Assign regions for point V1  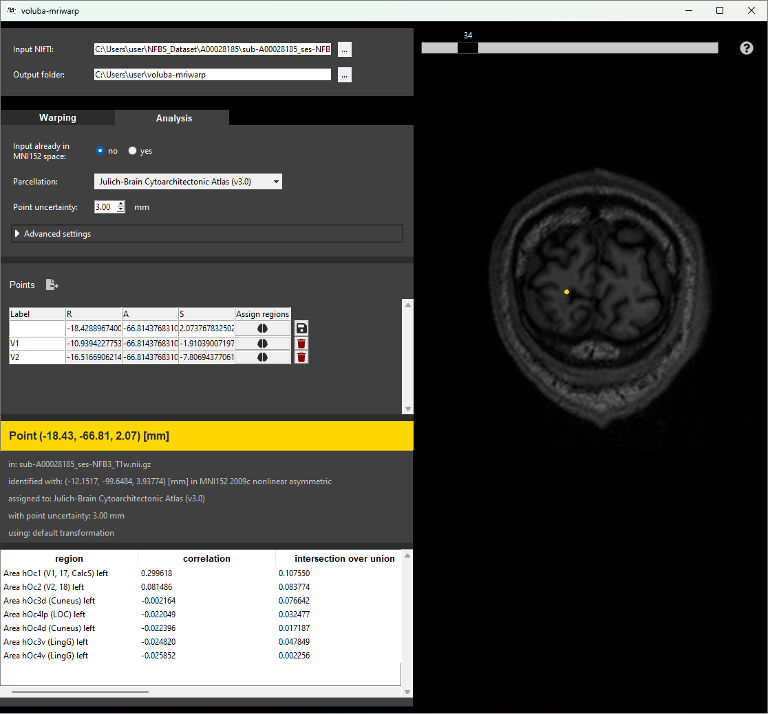(x=263, y=343)
